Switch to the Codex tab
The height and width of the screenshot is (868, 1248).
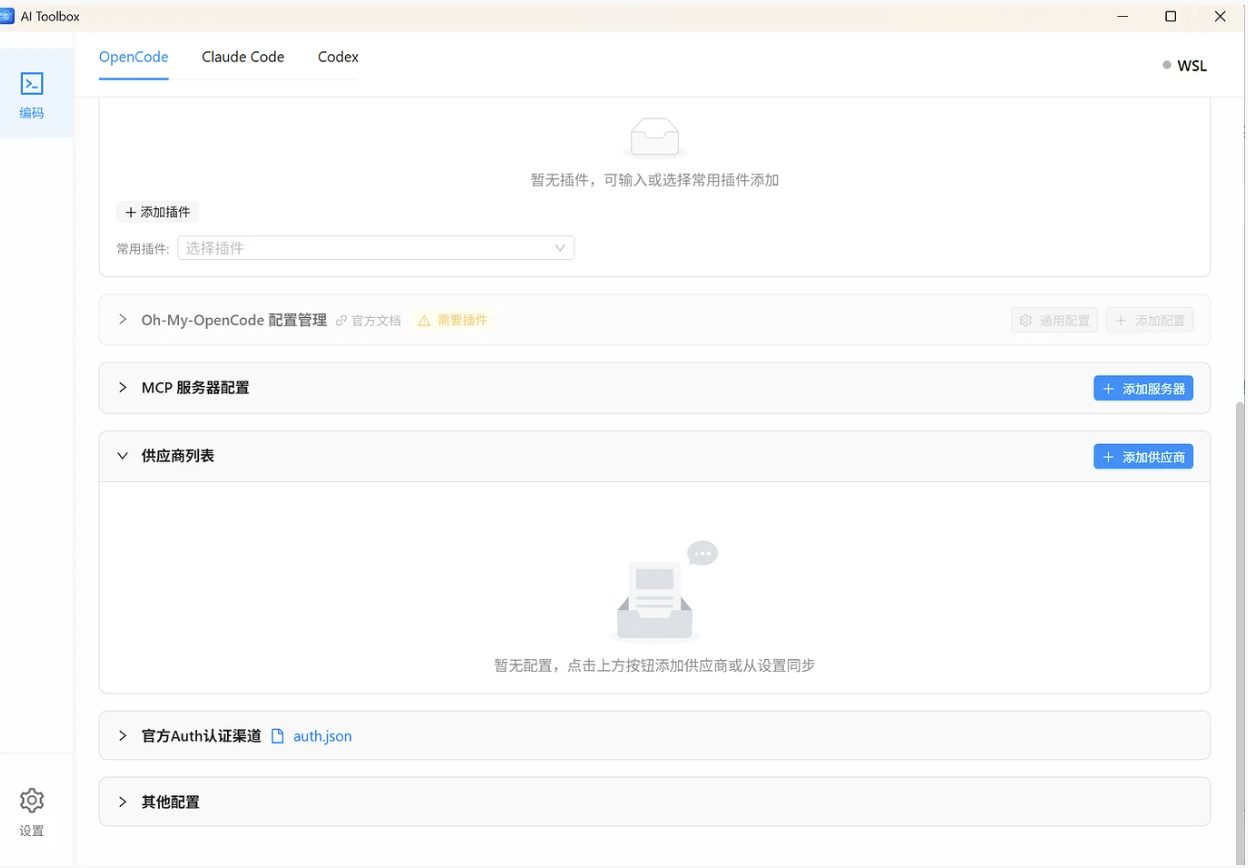point(337,57)
